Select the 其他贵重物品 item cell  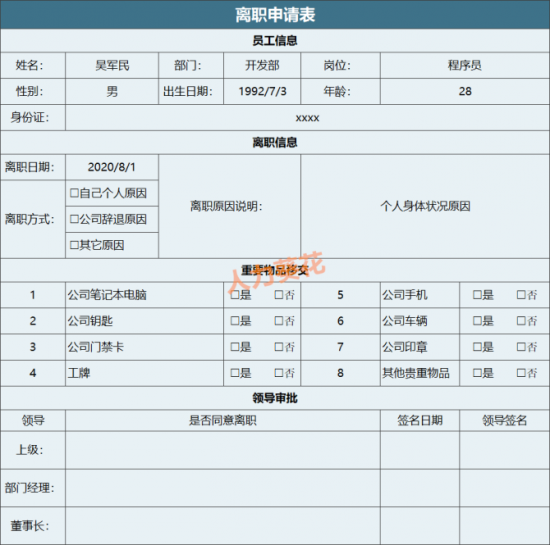coord(420,373)
